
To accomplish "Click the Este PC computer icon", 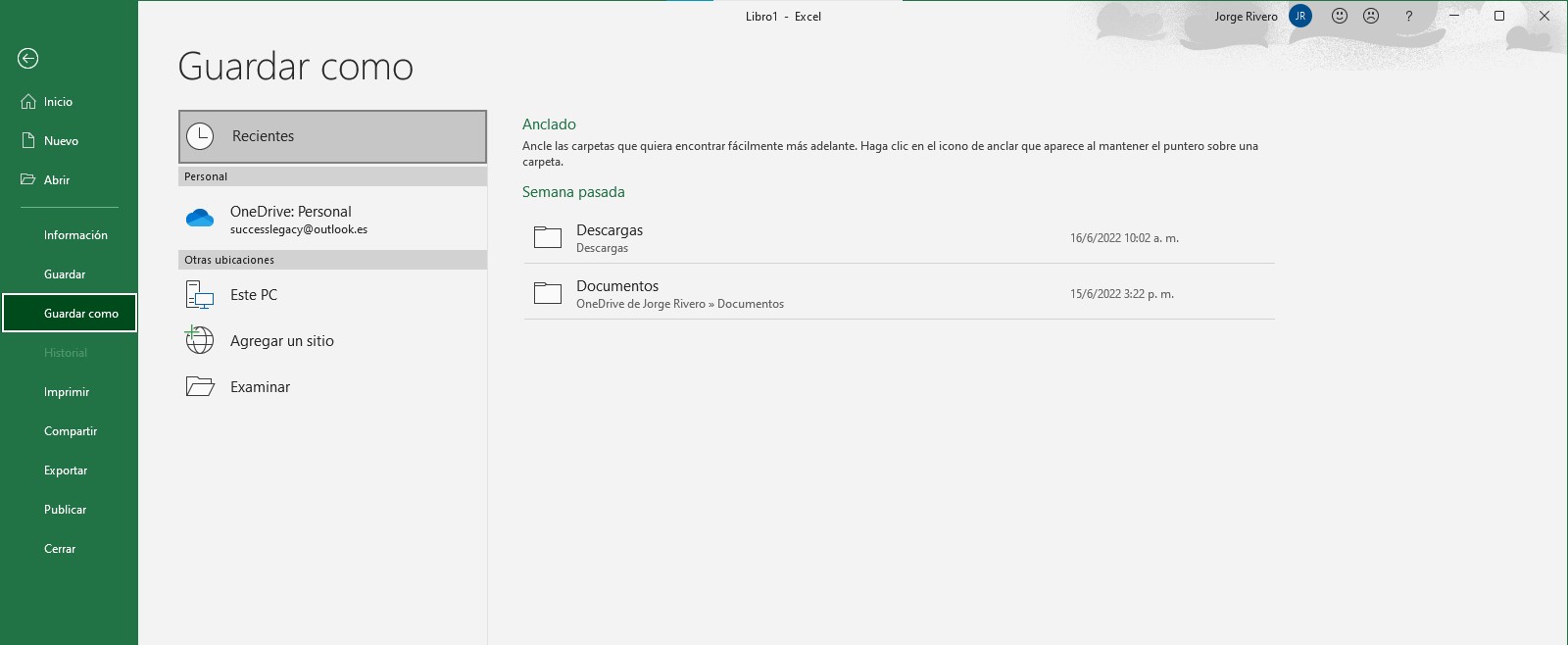I will pyautogui.click(x=200, y=295).
